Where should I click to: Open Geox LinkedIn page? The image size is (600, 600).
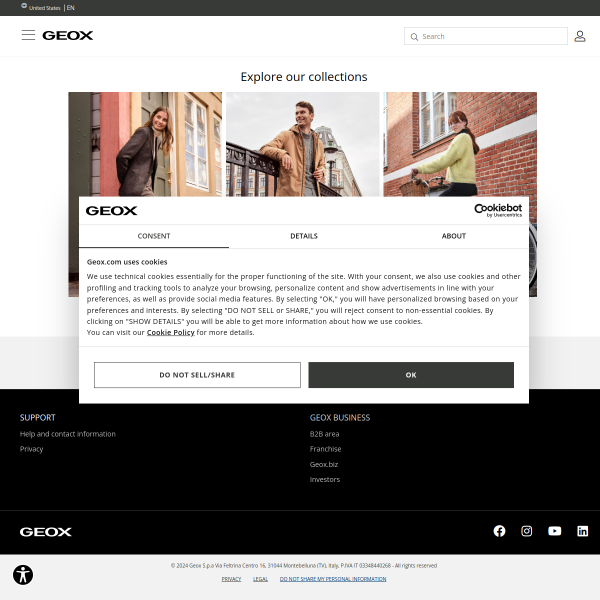[582, 531]
